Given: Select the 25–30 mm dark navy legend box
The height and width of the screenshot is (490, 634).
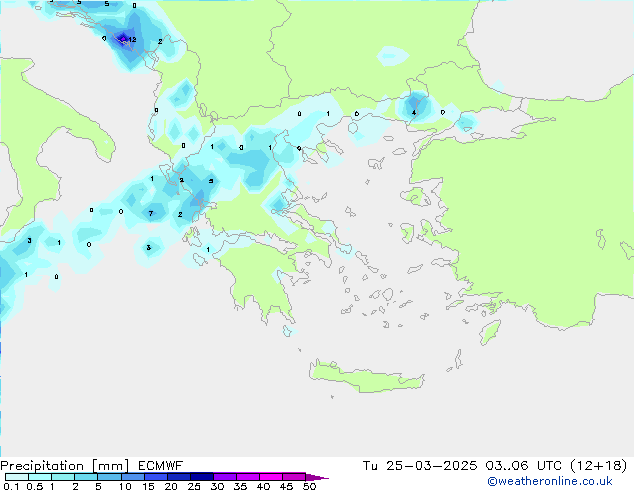Looking at the screenshot, I should (x=202, y=477).
